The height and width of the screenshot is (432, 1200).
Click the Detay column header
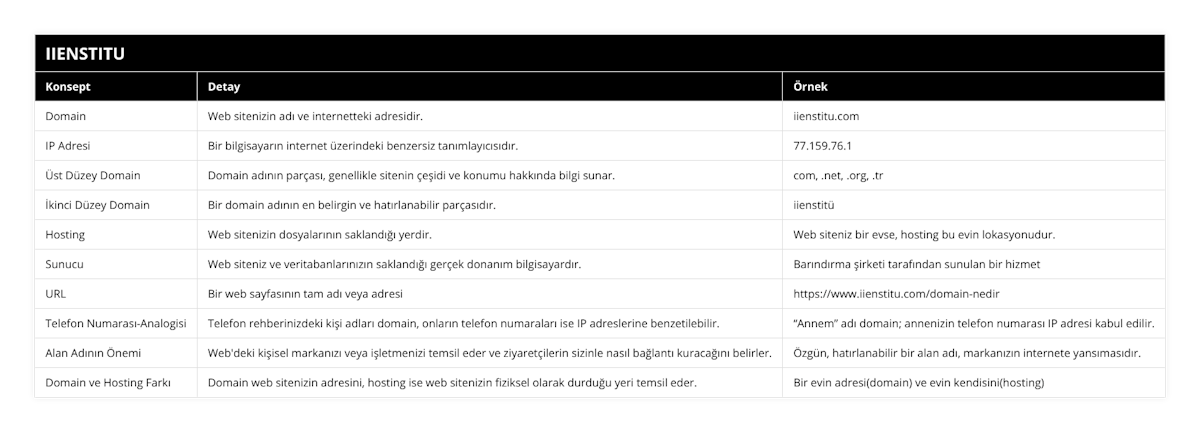click(223, 87)
